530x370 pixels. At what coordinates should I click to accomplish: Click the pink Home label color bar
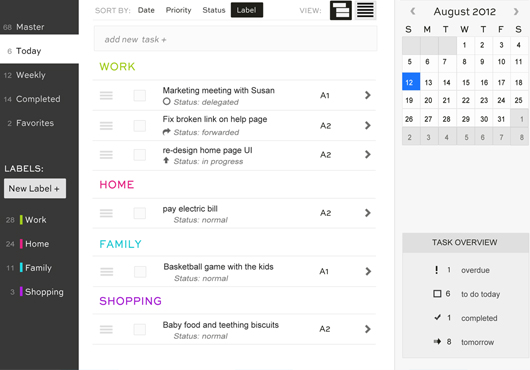pyautogui.click(x=21, y=244)
